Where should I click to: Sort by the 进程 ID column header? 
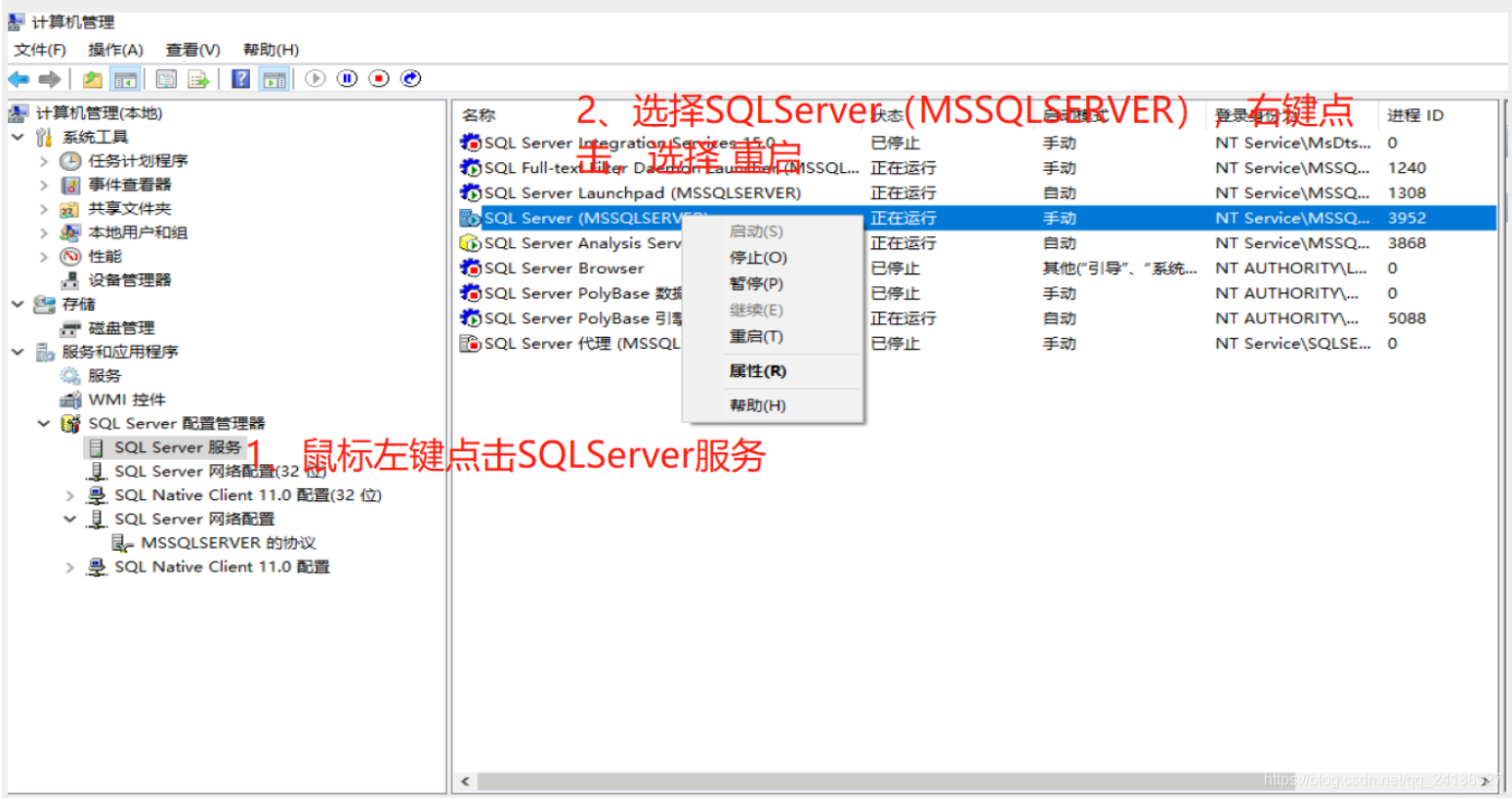coord(1415,115)
